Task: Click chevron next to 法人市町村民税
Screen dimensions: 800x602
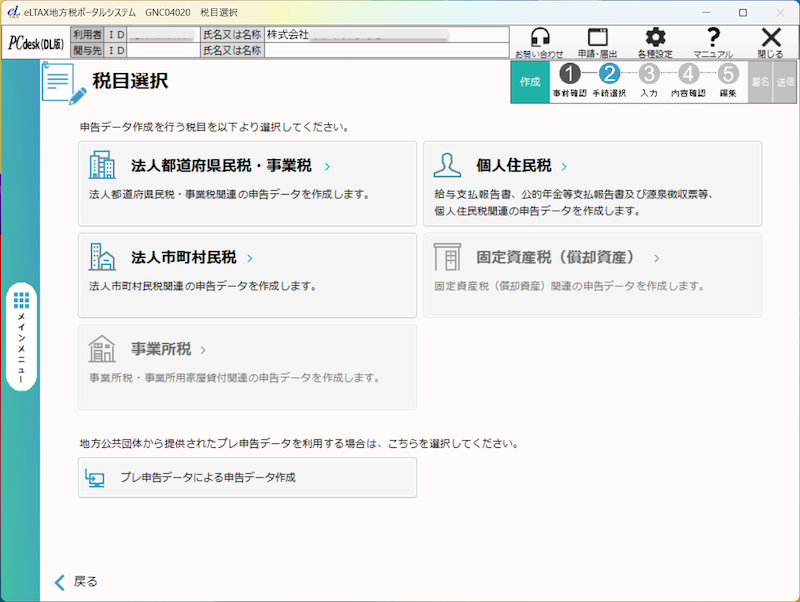Action: click(x=249, y=258)
